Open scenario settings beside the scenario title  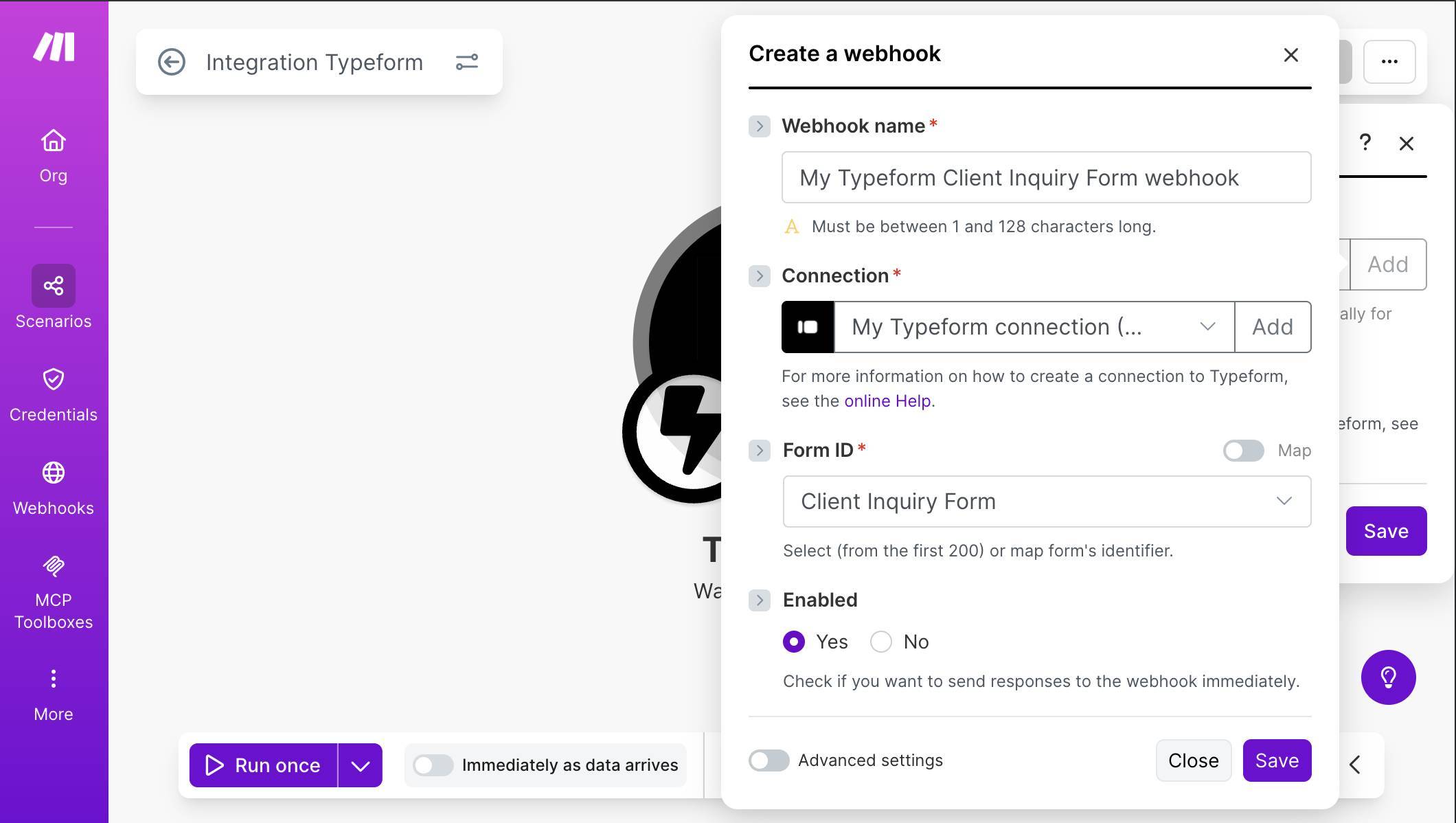467,62
